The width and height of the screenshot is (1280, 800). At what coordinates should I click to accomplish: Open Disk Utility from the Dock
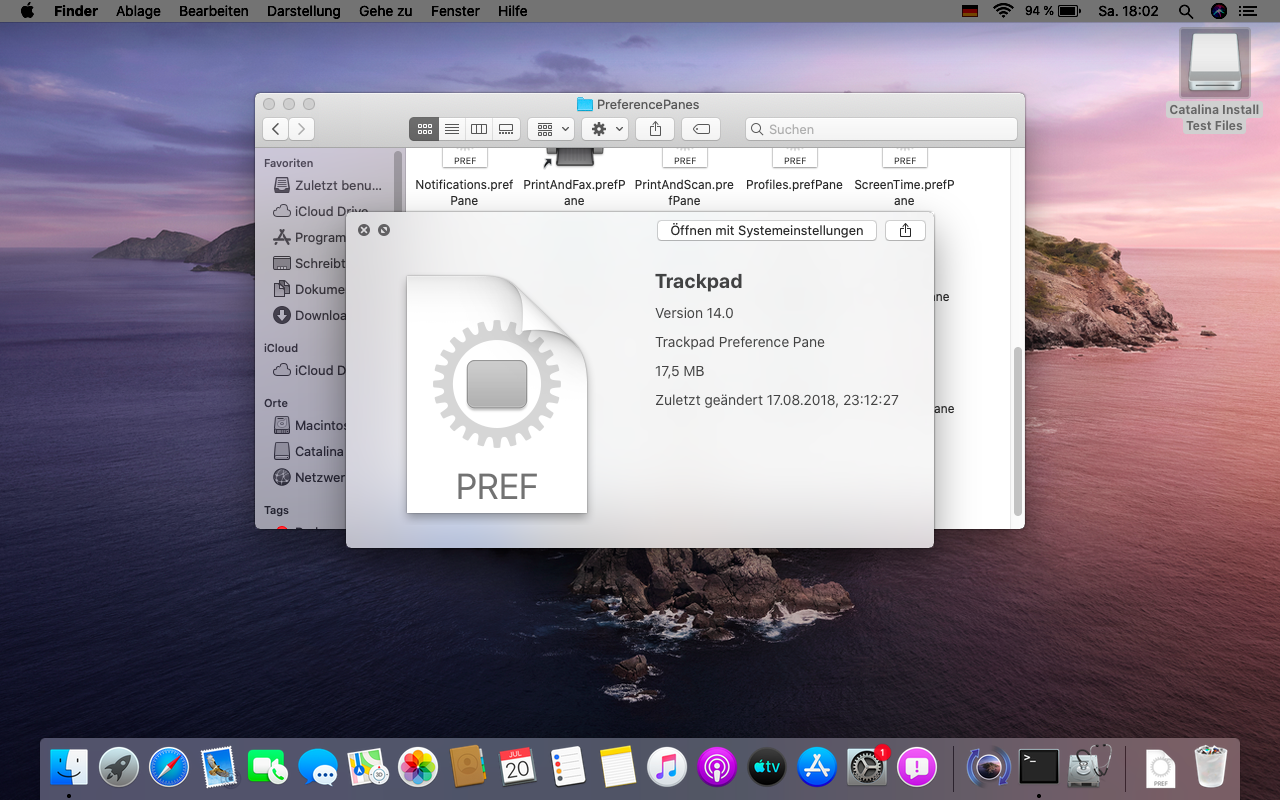[x=1089, y=767]
